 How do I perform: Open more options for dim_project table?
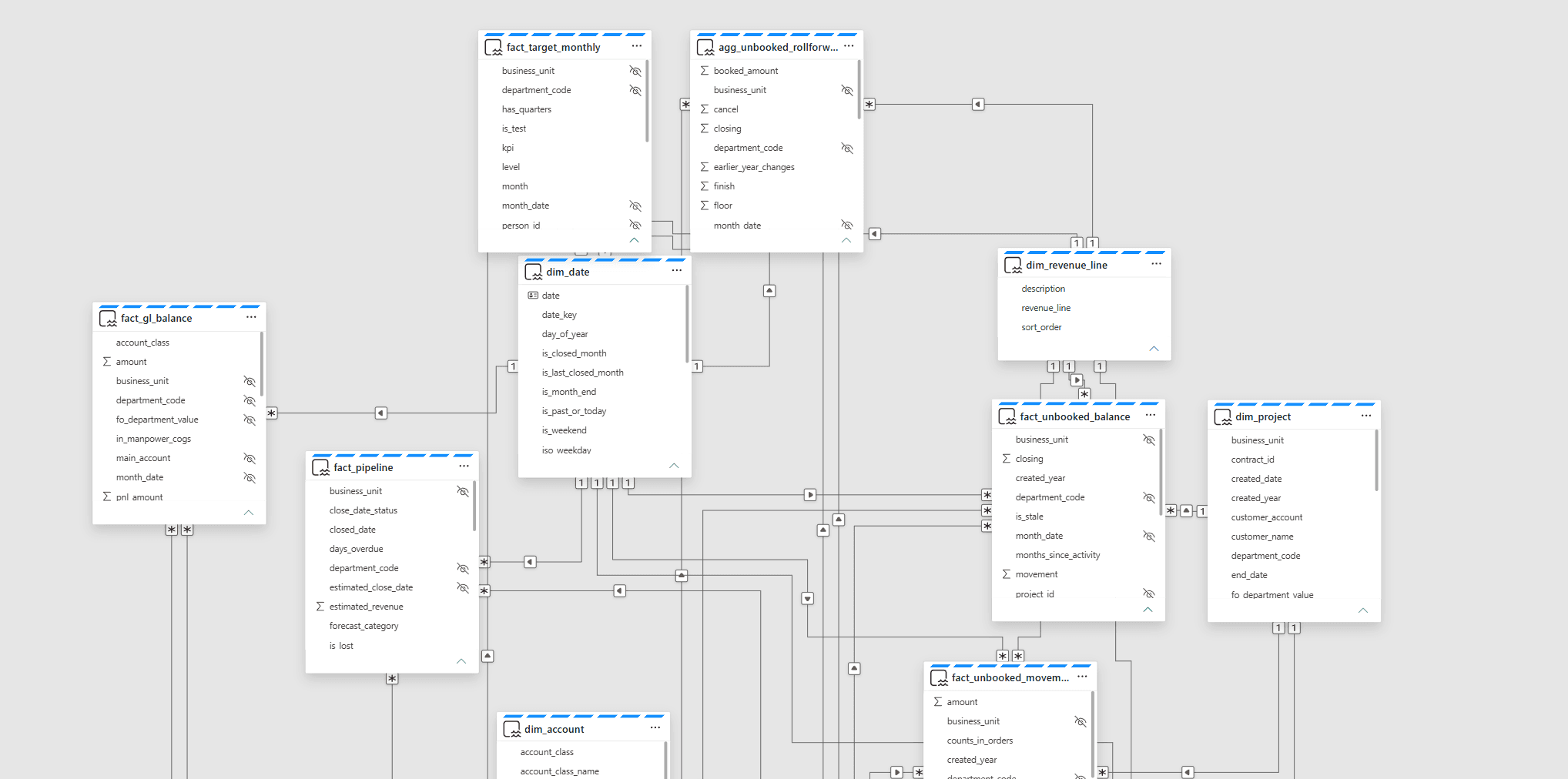point(1366,416)
